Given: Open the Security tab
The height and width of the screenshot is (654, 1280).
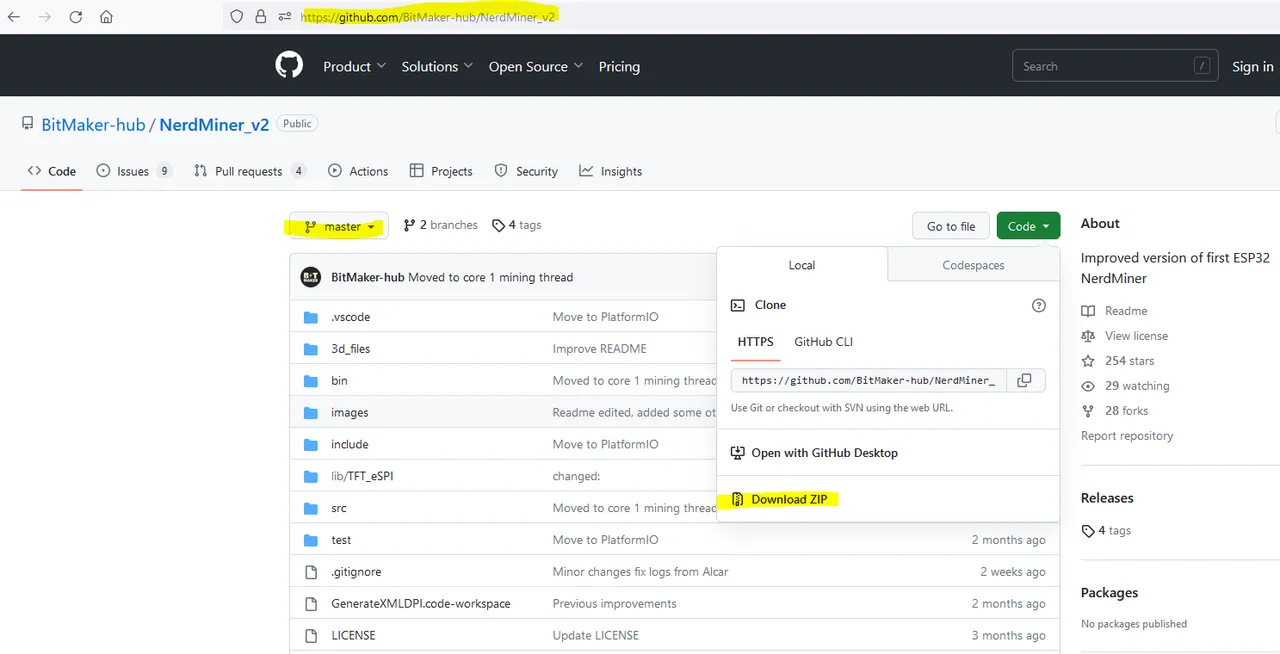Looking at the screenshot, I should tap(526, 171).
